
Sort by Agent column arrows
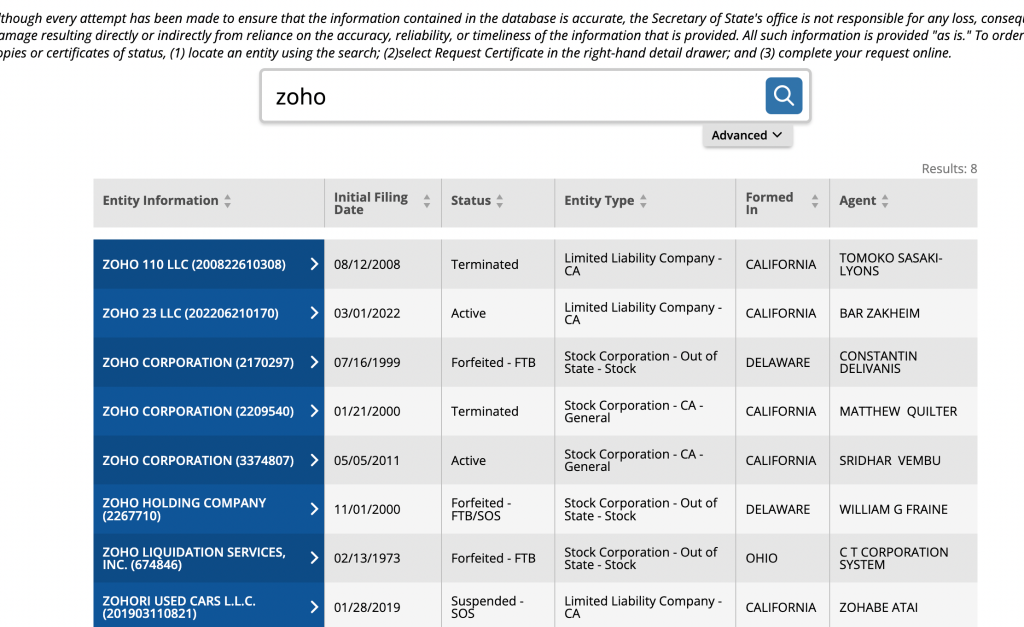885,201
